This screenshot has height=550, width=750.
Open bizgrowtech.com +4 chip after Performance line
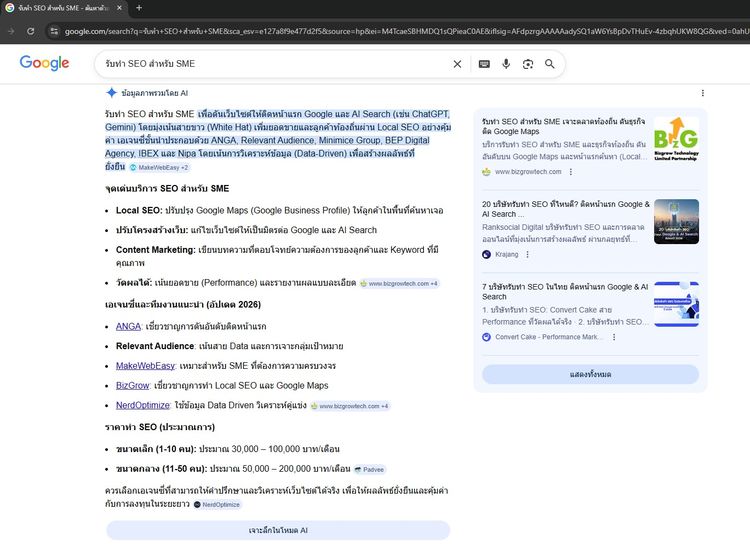click(x=399, y=284)
